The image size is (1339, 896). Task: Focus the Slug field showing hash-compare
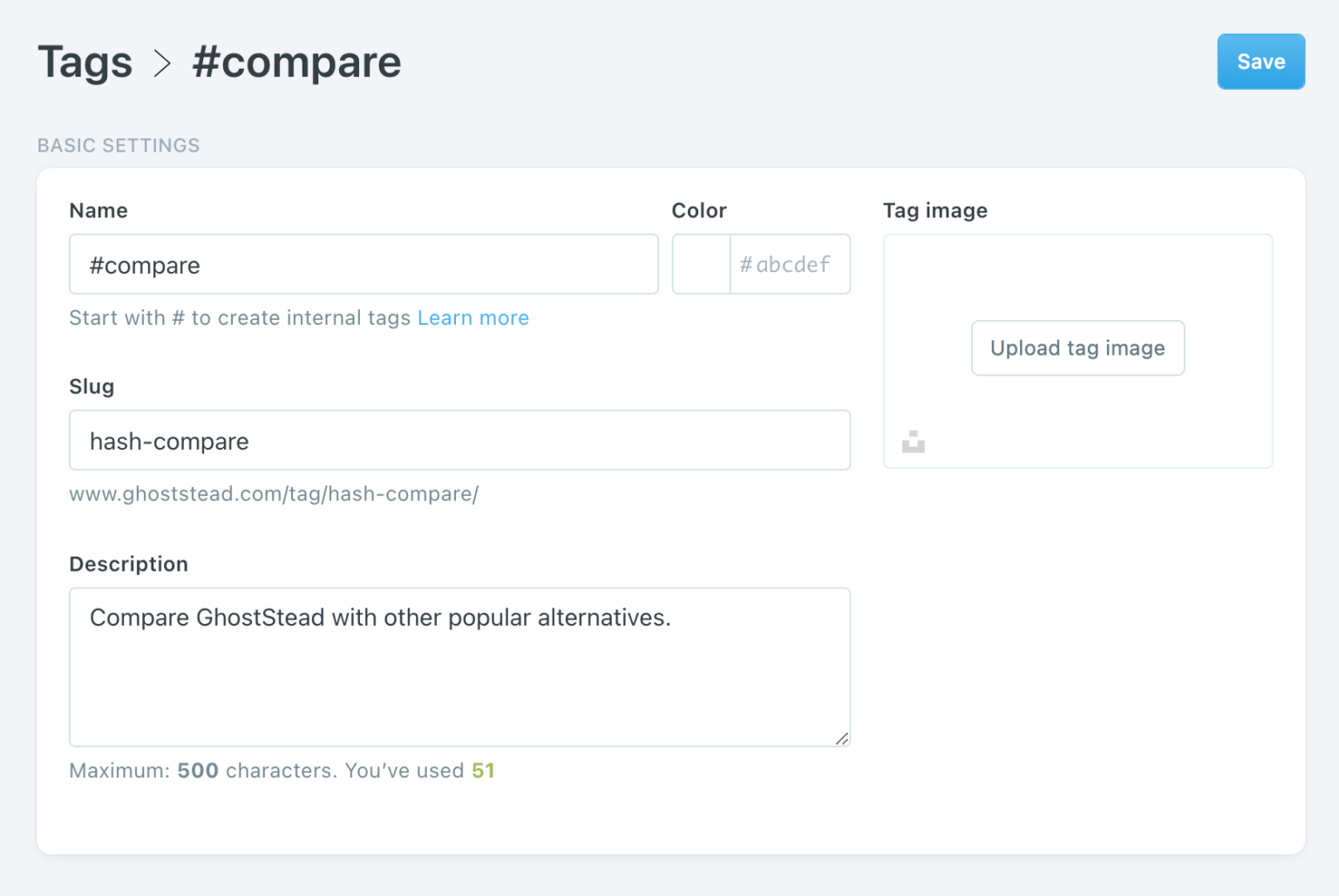click(459, 440)
